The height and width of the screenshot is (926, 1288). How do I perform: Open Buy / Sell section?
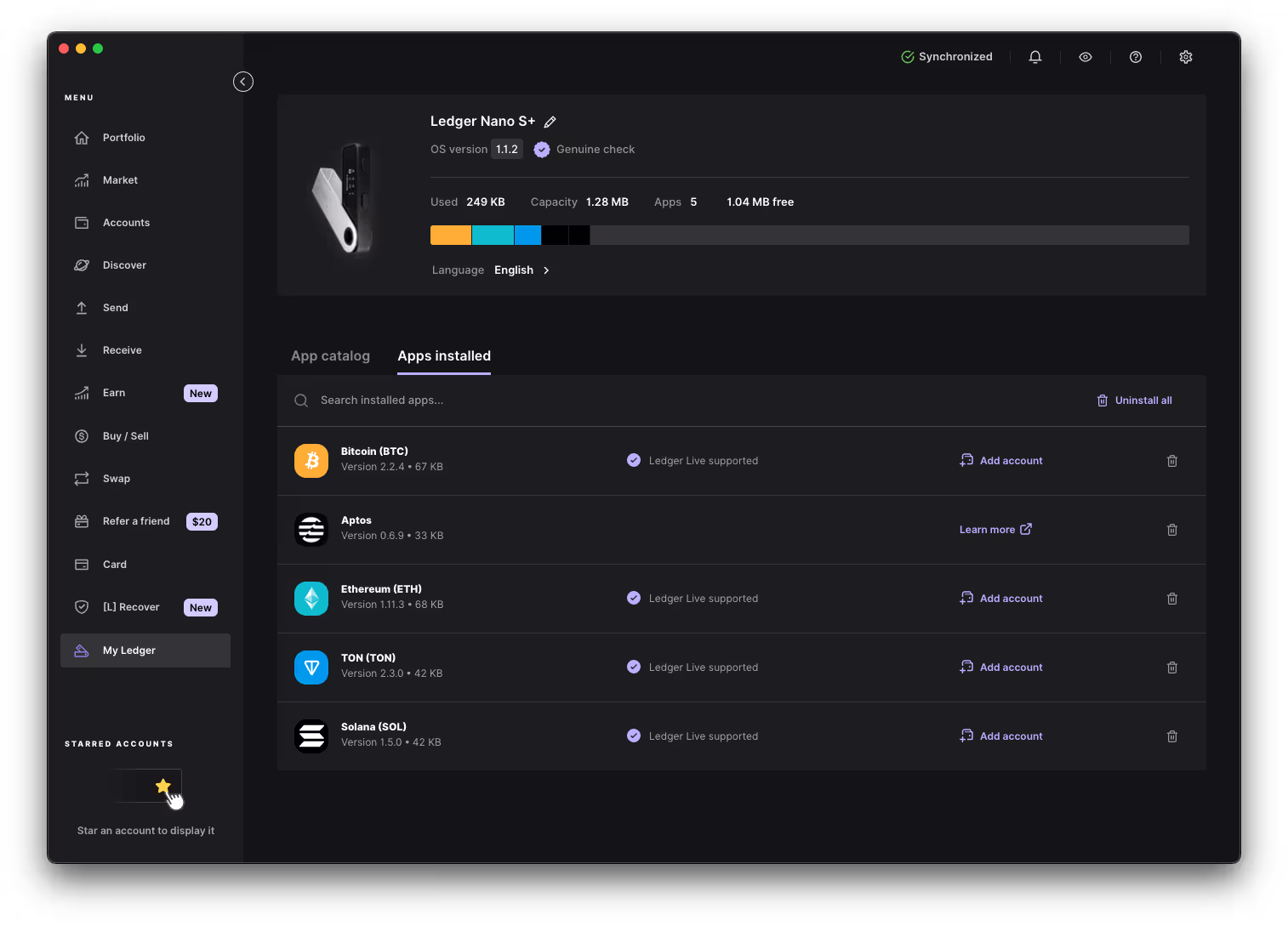point(145,436)
